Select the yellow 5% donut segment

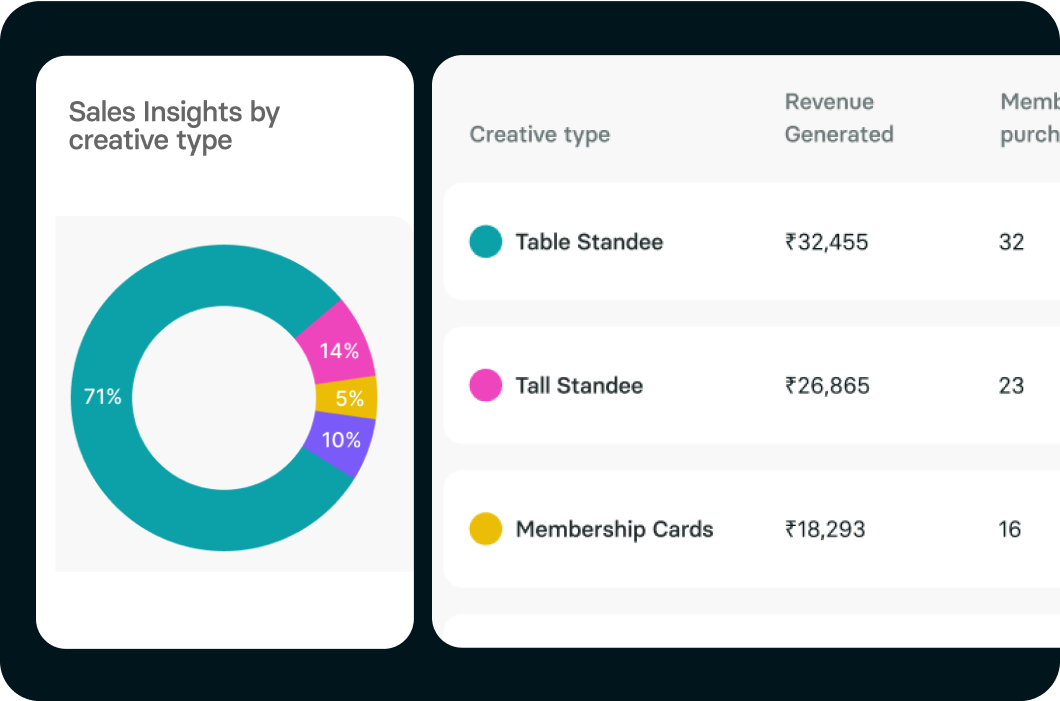(x=349, y=398)
